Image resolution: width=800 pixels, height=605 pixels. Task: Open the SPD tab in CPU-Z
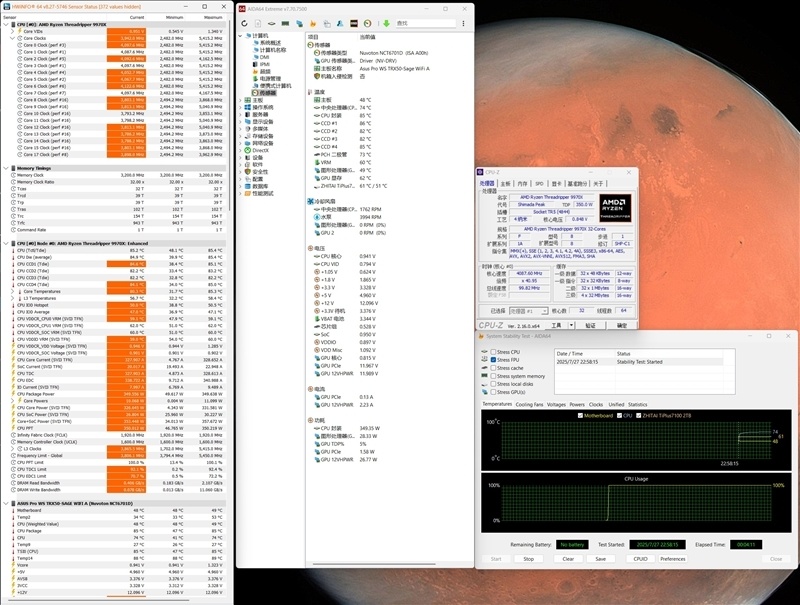click(x=538, y=184)
